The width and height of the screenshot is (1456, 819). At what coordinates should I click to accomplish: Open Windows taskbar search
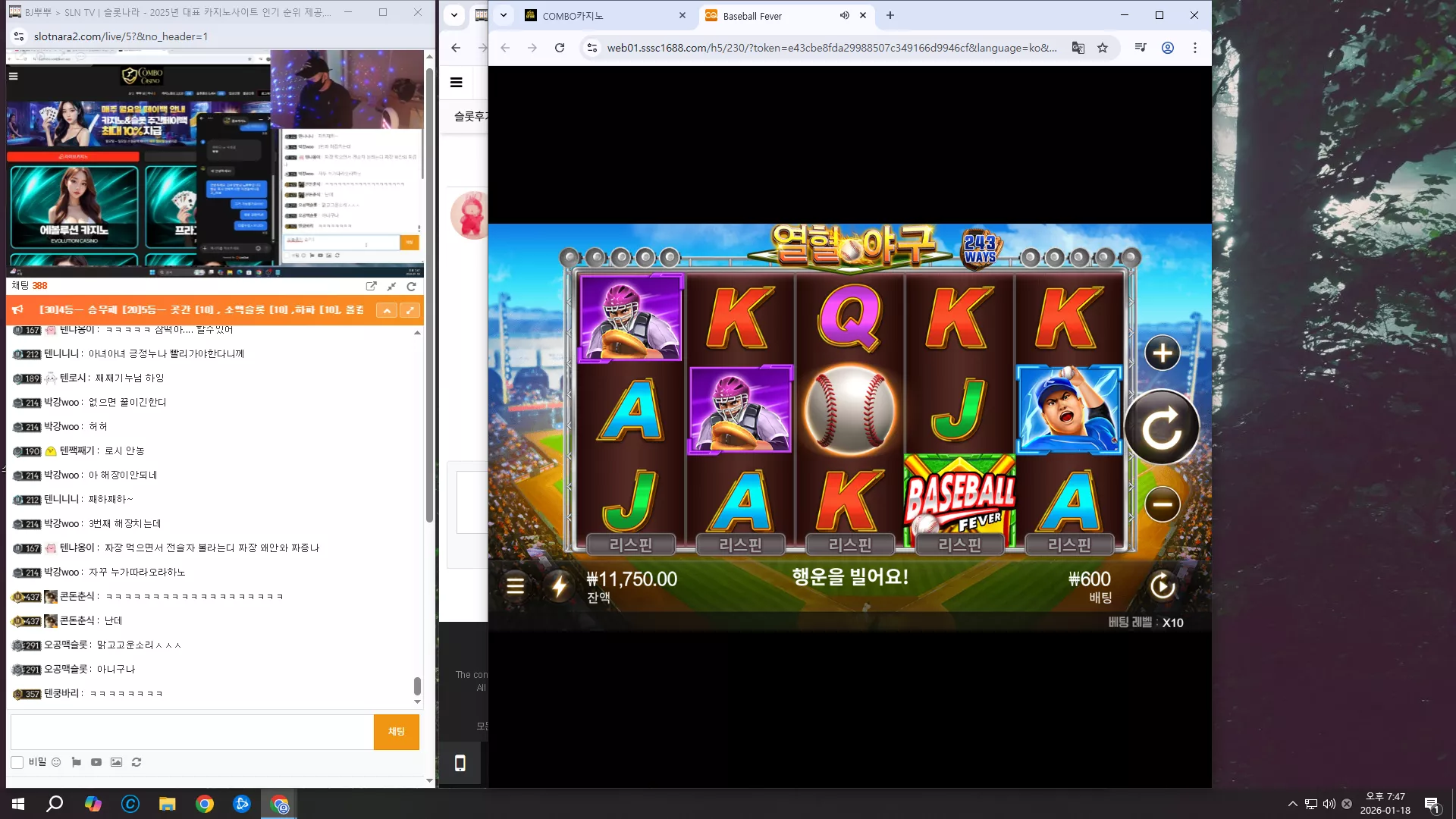55,804
